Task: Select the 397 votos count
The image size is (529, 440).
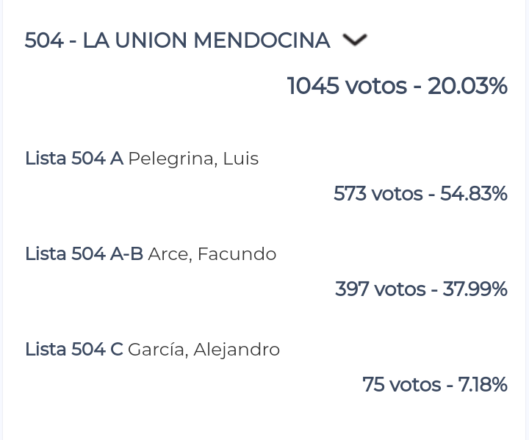Action: coord(381,289)
